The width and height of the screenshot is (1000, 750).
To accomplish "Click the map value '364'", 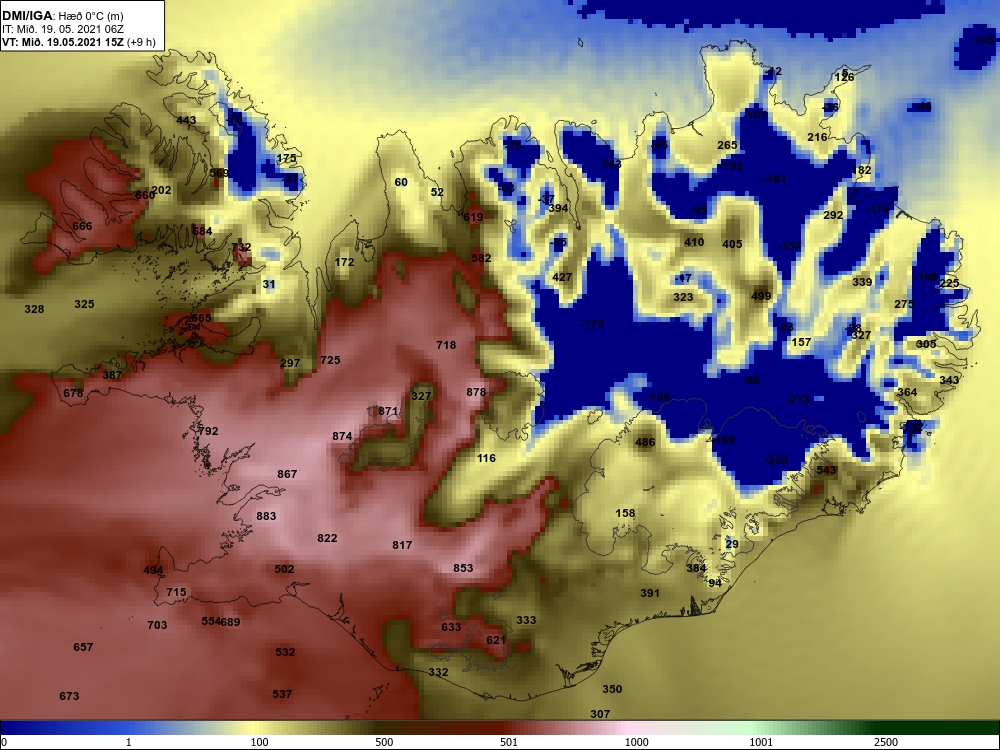I will (x=908, y=392).
